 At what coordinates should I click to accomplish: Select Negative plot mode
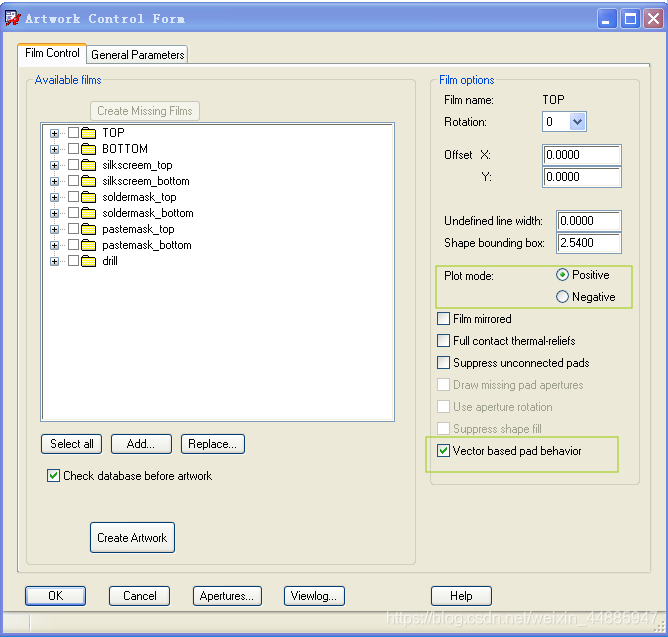[562, 297]
